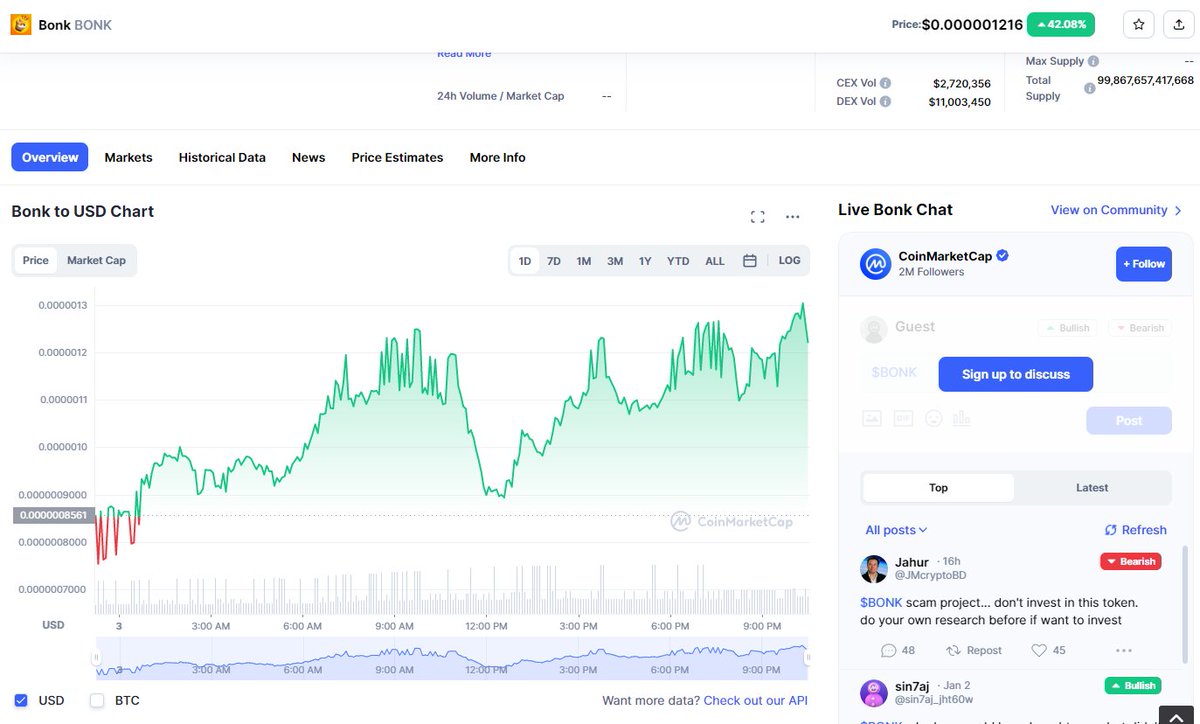
Task: Select the YTD time range
Action: (678, 261)
